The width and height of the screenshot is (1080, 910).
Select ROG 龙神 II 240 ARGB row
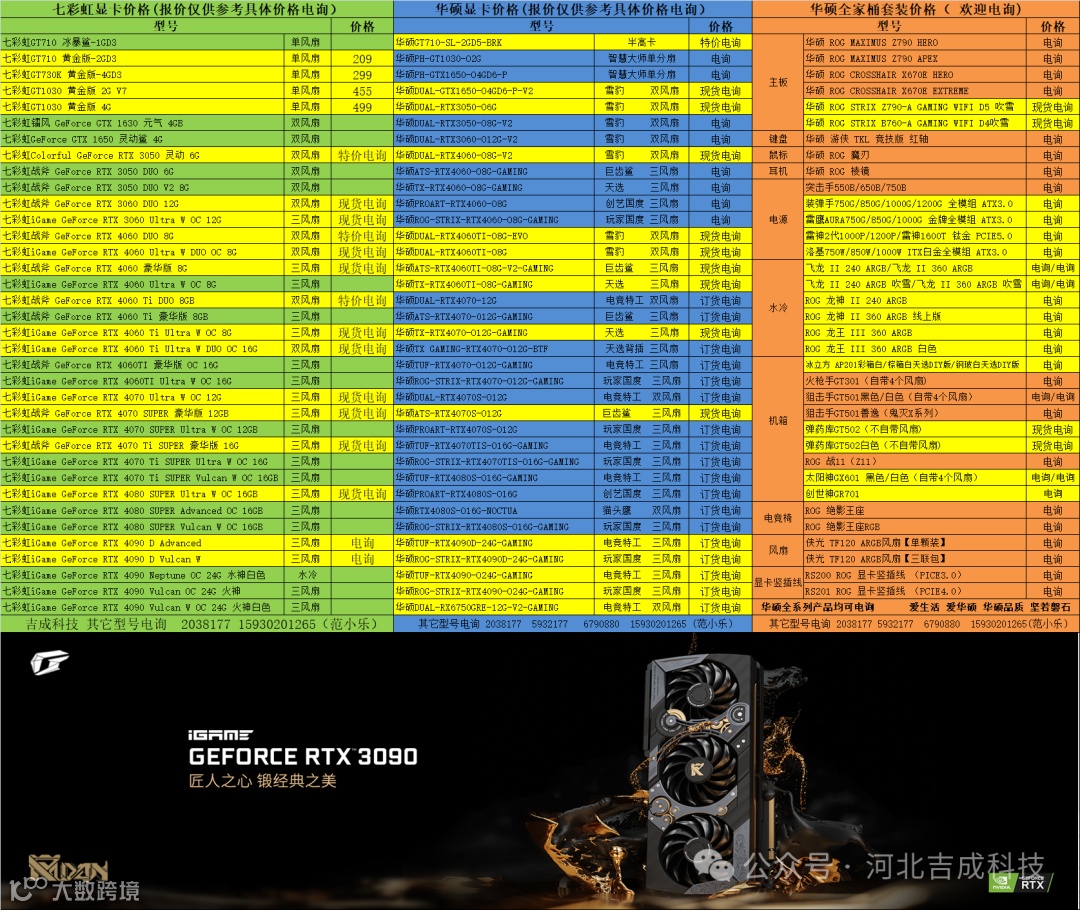(942, 300)
